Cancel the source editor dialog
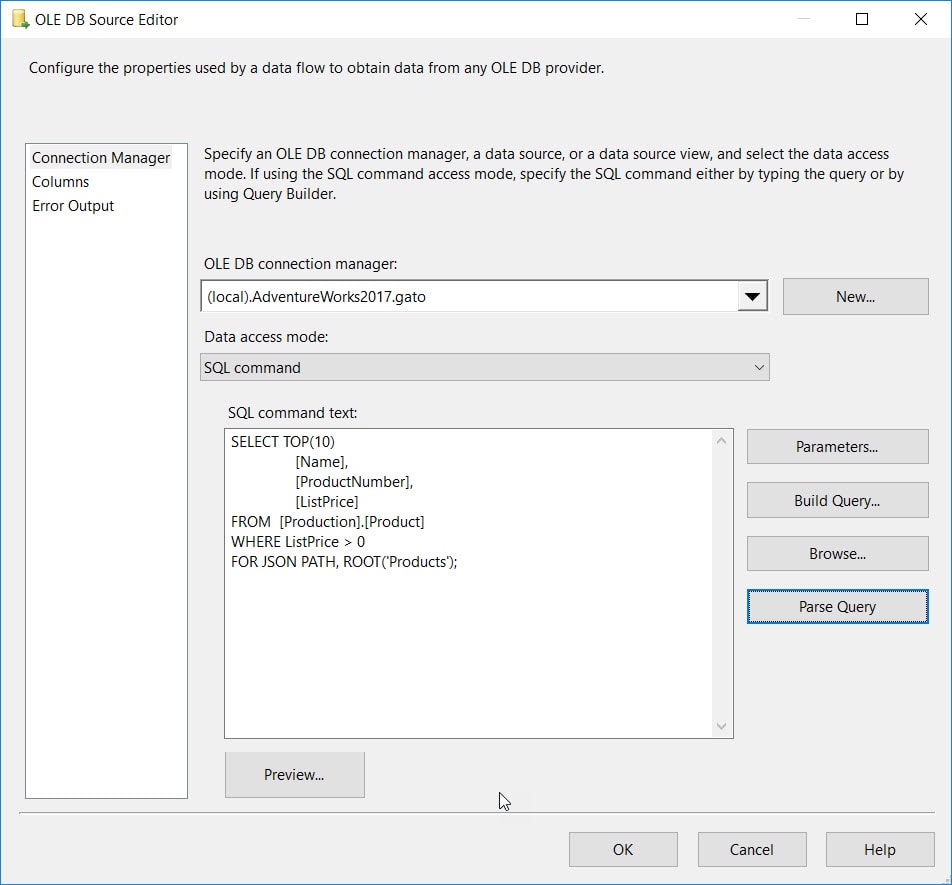Image resolution: width=952 pixels, height=885 pixels. click(752, 850)
